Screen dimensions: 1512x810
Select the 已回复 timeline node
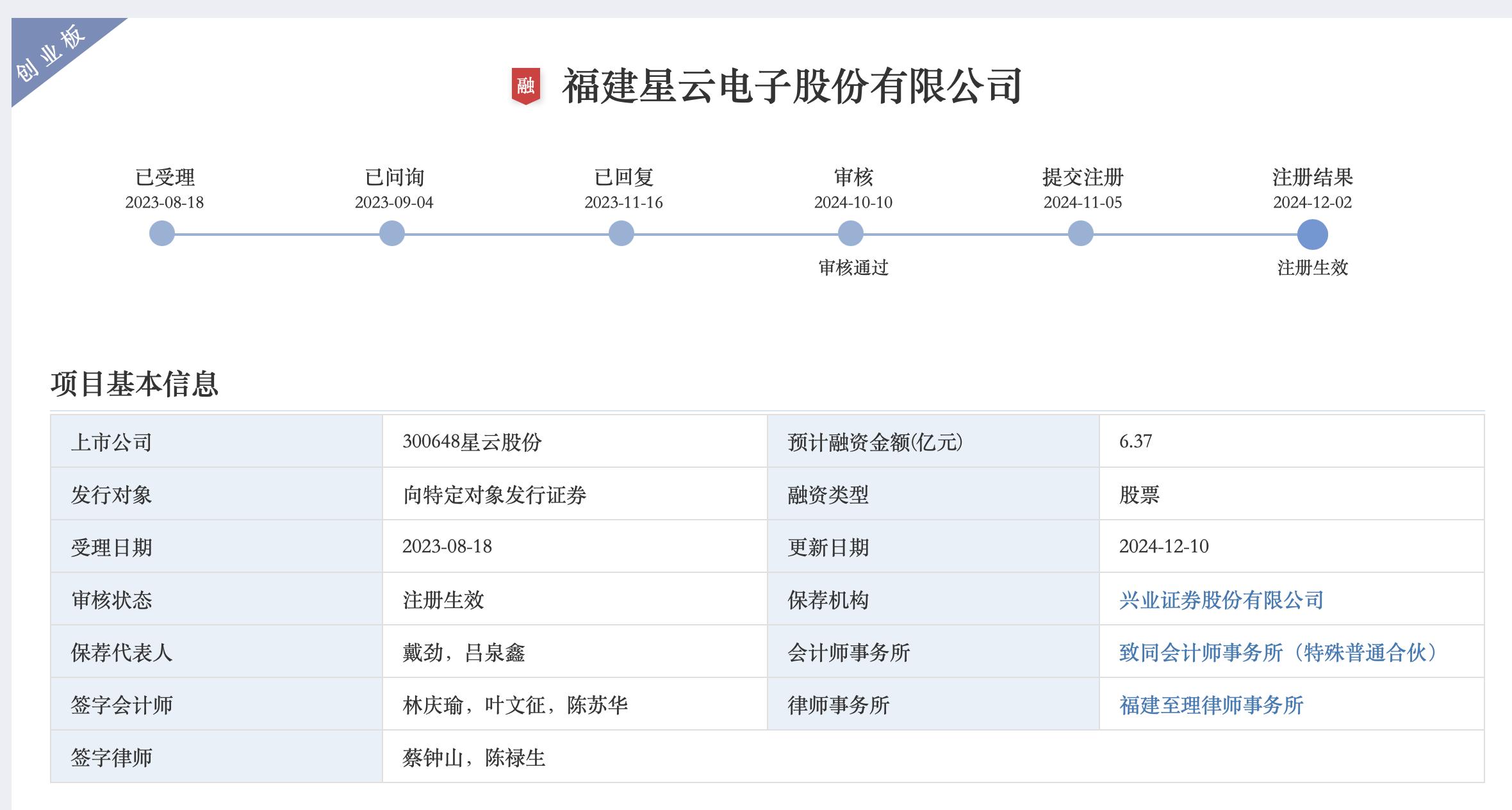[x=621, y=233]
